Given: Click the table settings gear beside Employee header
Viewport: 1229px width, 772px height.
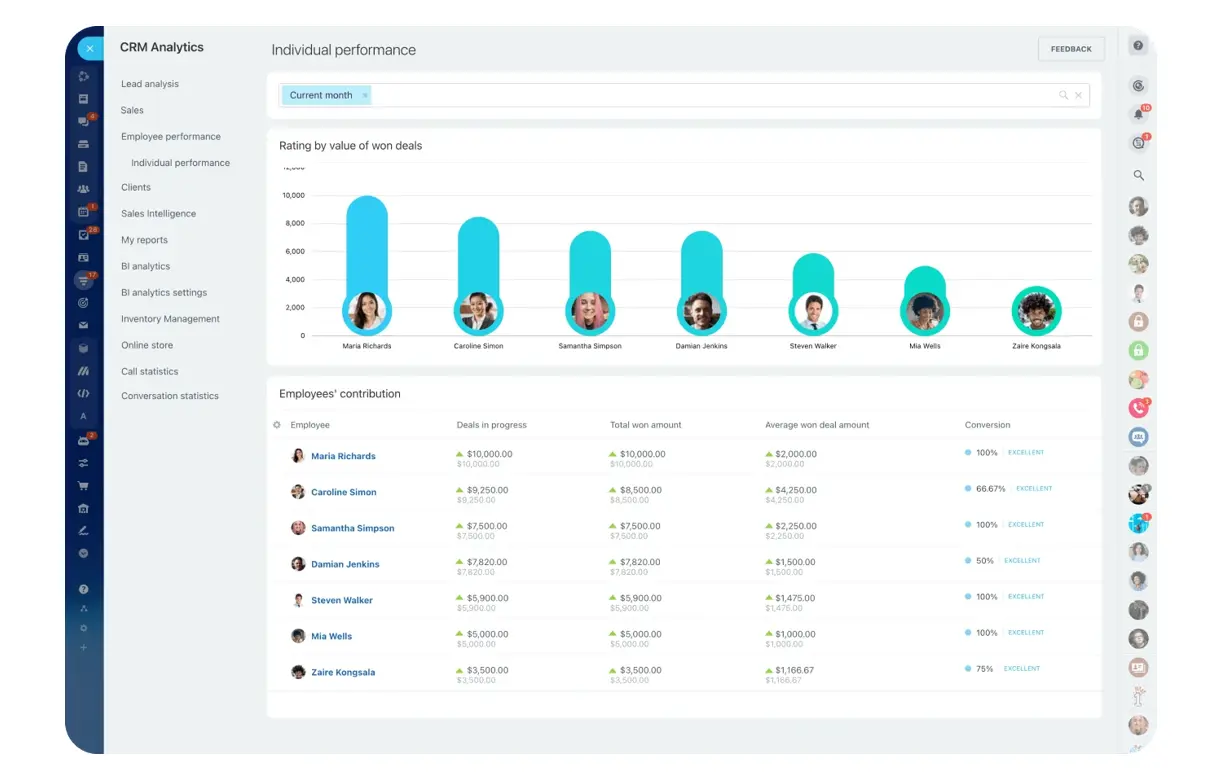Looking at the screenshot, I should 277,425.
